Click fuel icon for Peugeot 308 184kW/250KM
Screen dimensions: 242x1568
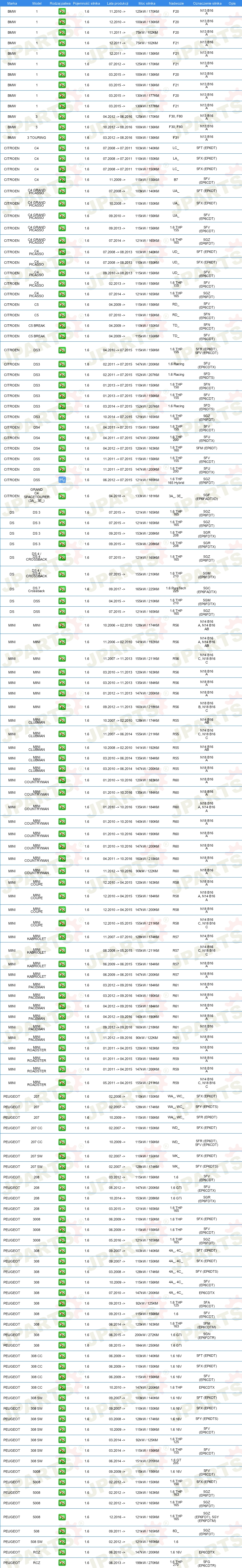coord(62,1345)
